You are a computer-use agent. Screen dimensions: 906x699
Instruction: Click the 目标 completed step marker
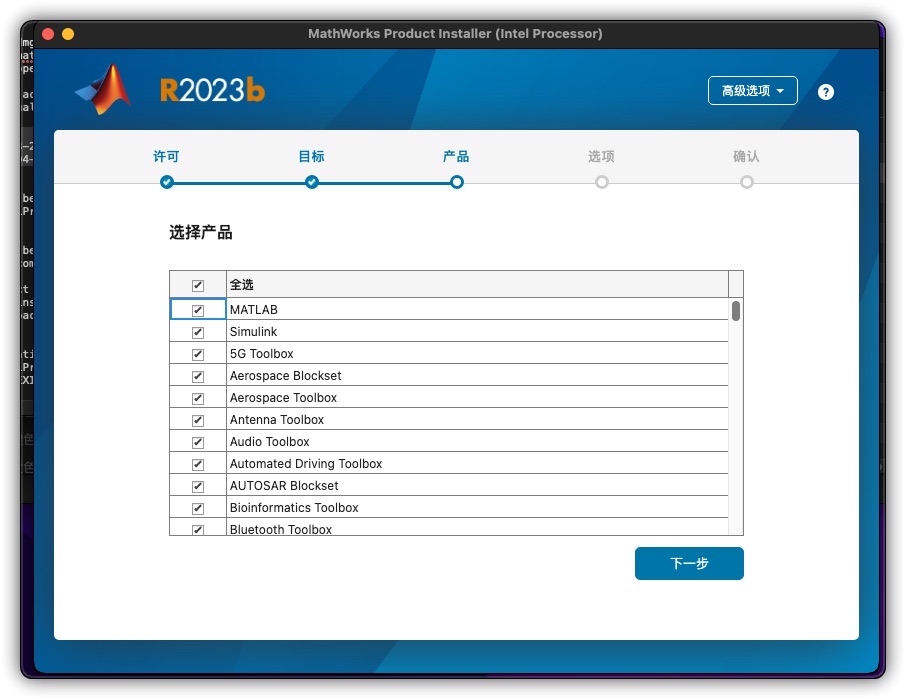(x=312, y=182)
